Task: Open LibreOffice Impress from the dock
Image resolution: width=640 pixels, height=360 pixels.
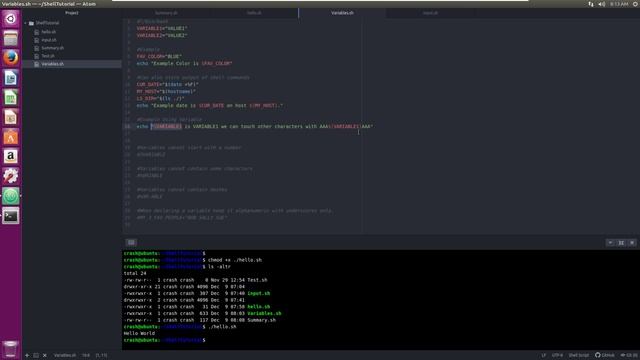Action: (11, 117)
